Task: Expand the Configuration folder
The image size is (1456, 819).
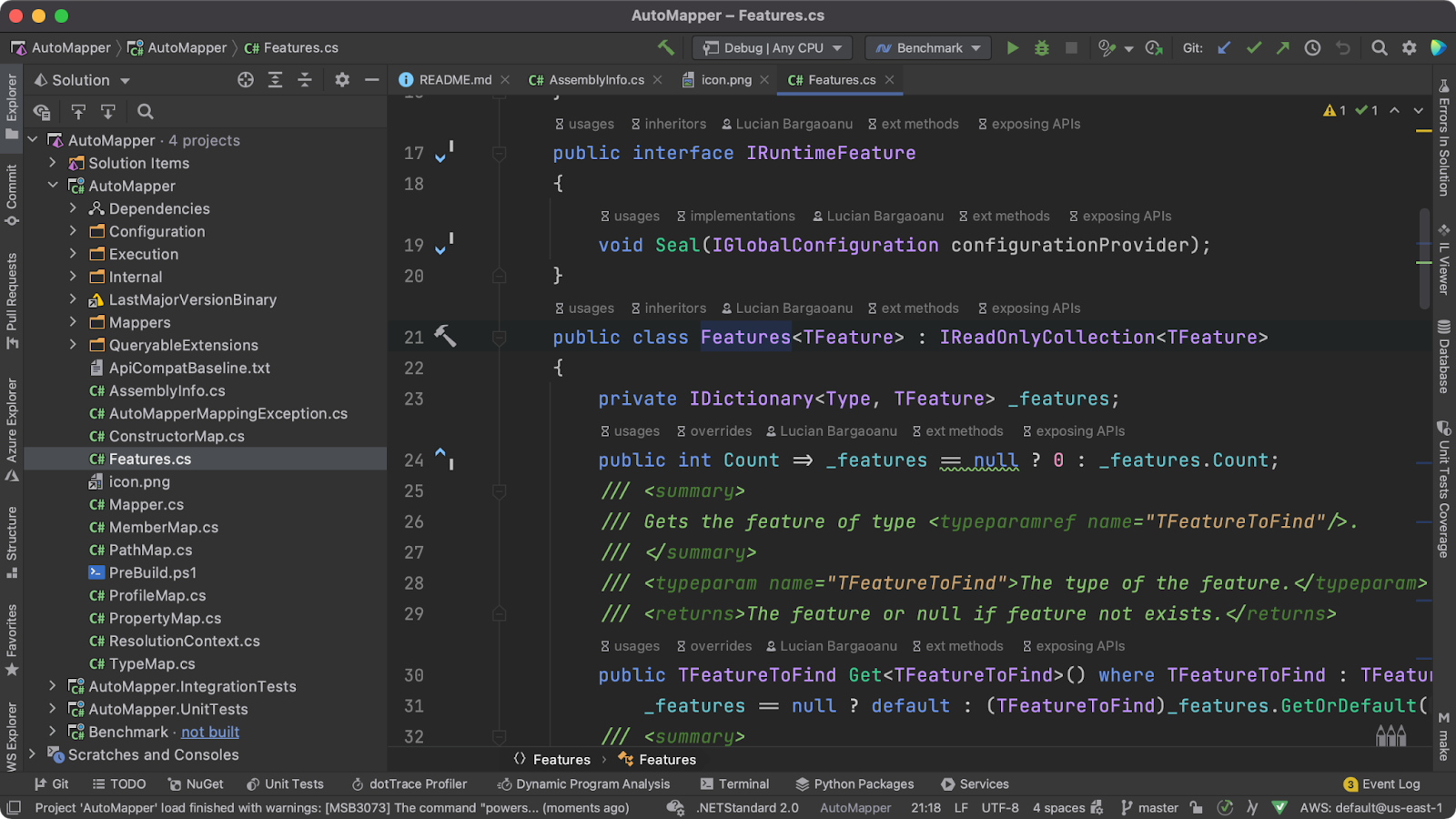Action: (73, 231)
